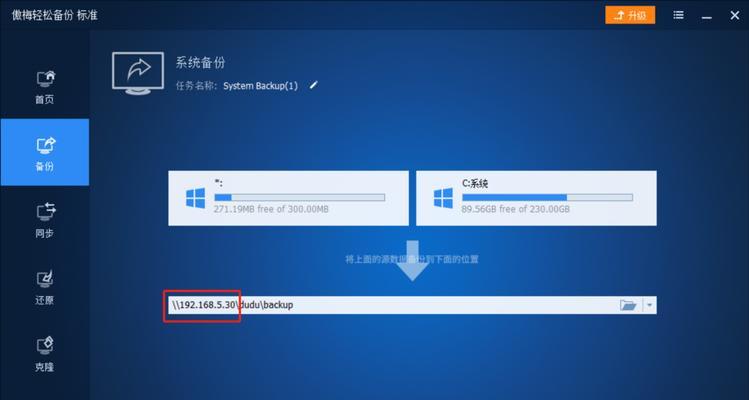This screenshot has width=749, height=400.
Task: Click the orange 升级 upgrade button
Action: [630, 15]
